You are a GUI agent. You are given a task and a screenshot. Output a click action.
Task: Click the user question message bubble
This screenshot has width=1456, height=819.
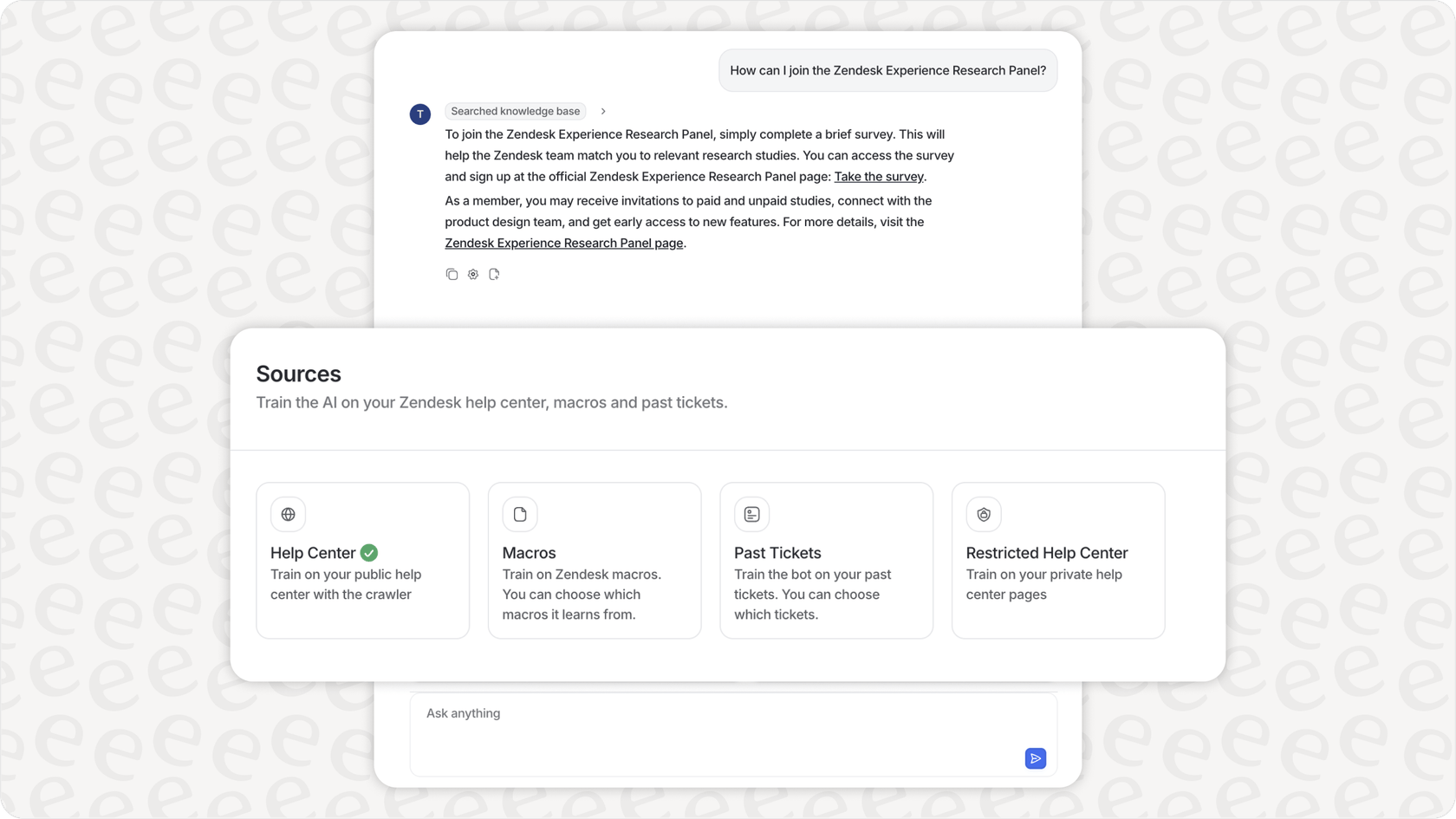pyautogui.click(x=887, y=71)
